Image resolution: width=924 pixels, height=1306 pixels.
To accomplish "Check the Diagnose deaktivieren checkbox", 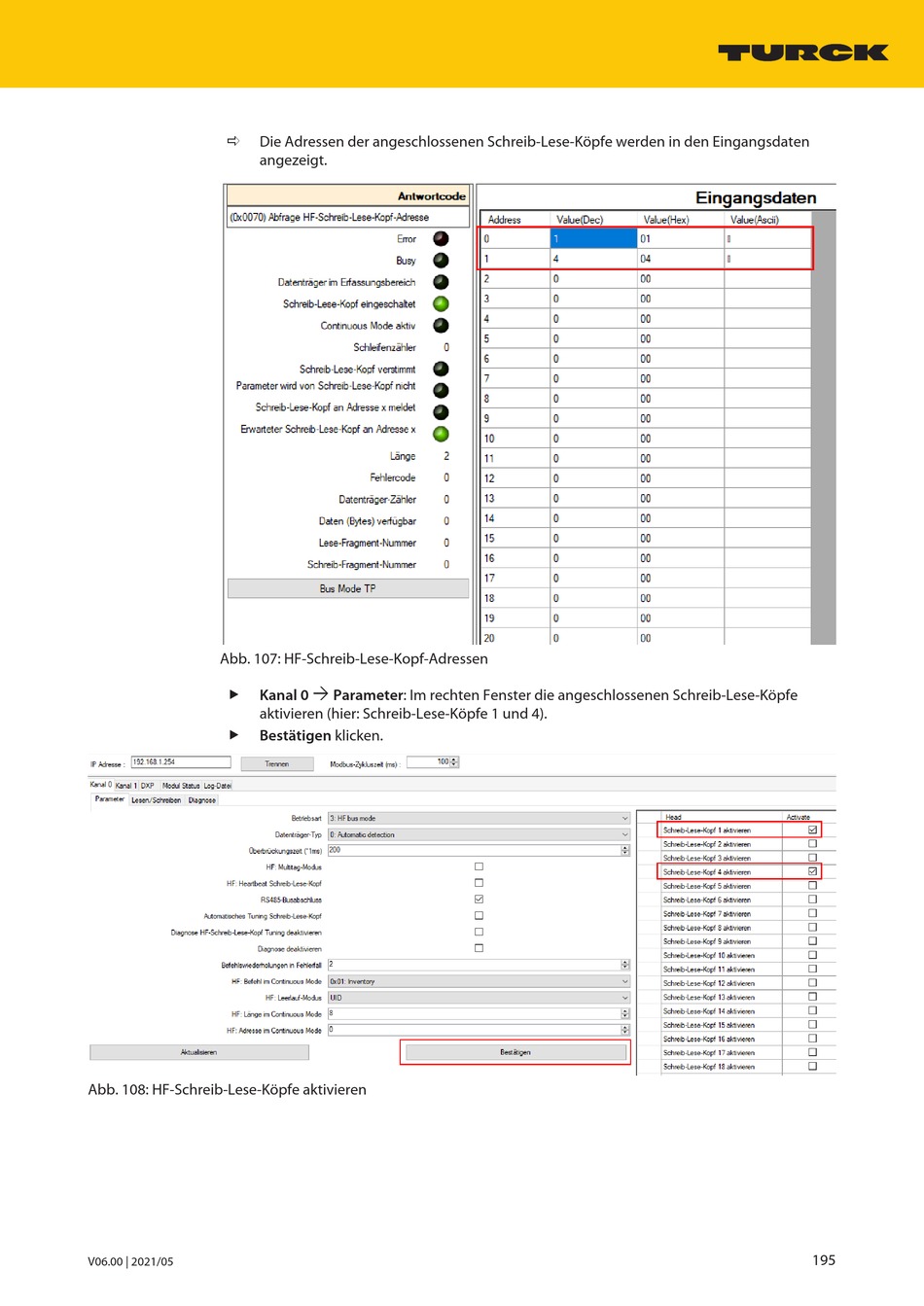I will tap(479, 948).
